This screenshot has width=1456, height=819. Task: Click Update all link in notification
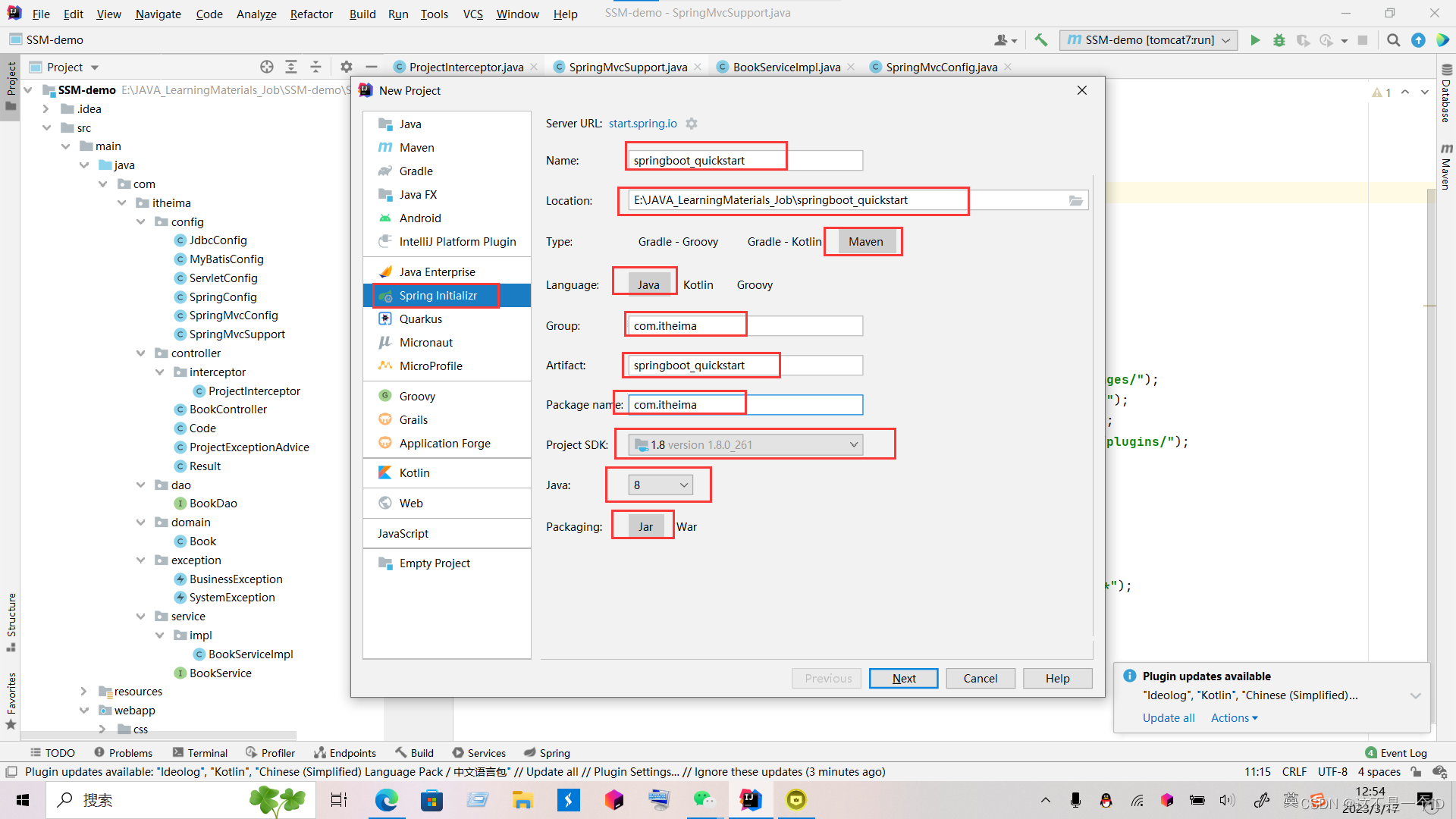1168,718
